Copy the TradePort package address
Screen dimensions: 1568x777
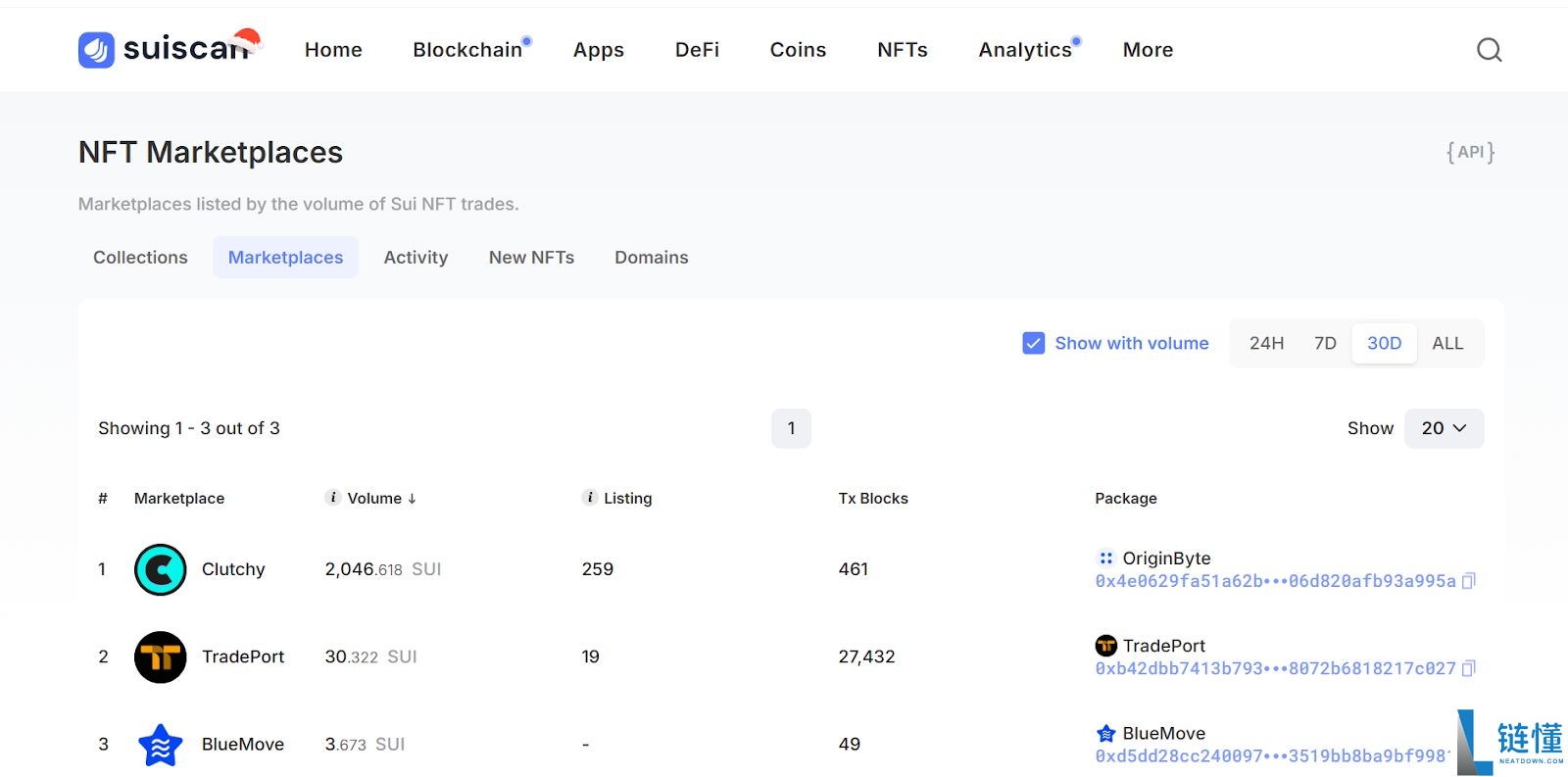click(1468, 668)
